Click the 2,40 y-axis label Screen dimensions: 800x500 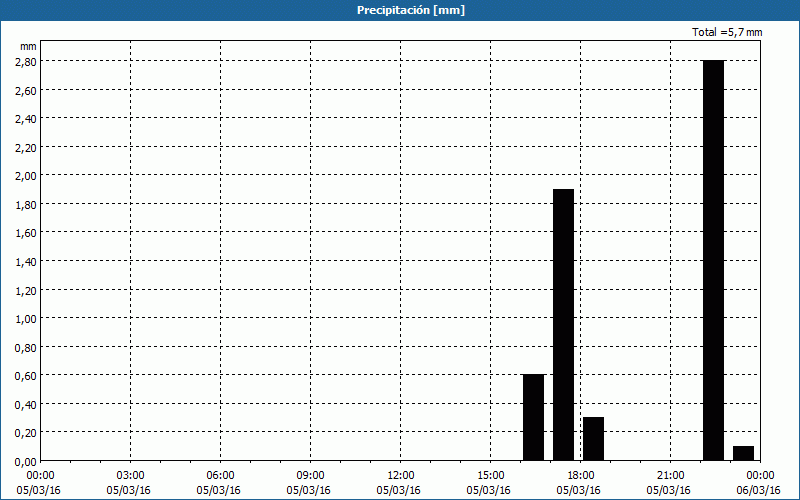(28, 118)
